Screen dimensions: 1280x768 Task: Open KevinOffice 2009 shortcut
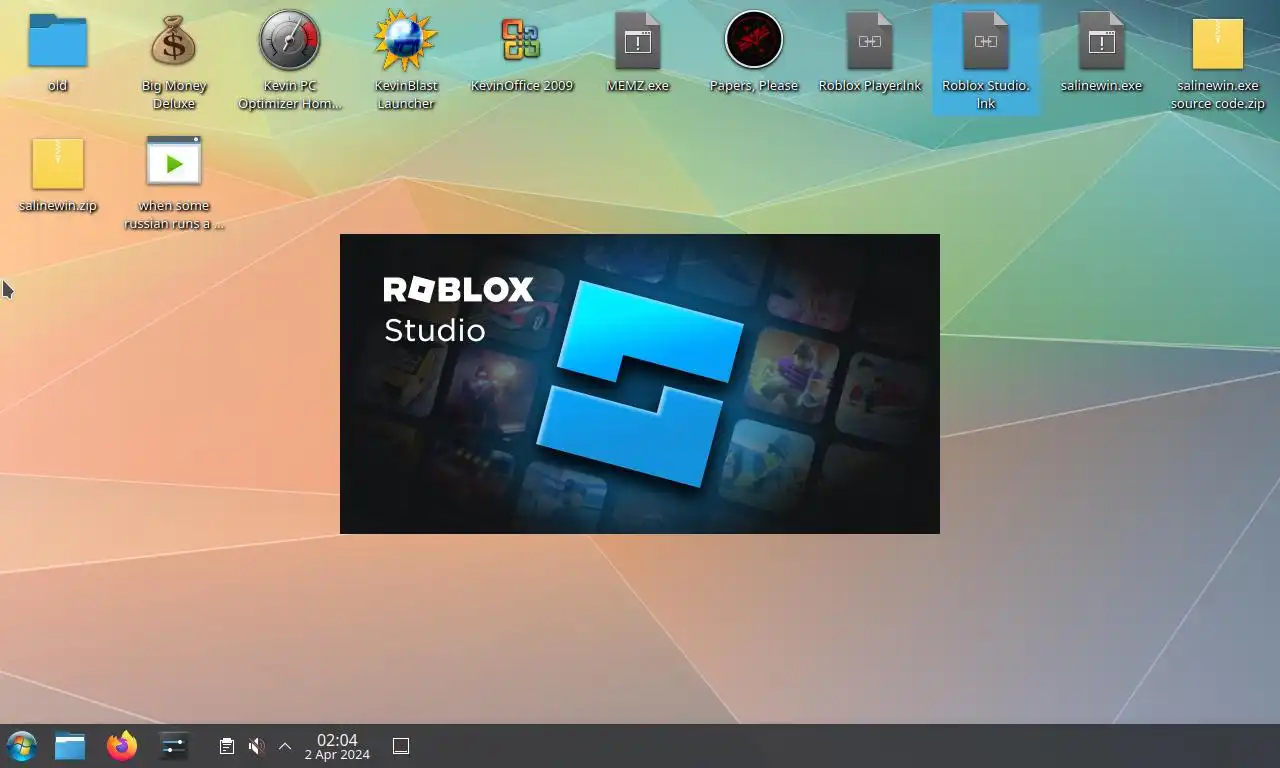(x=521, y=40)
